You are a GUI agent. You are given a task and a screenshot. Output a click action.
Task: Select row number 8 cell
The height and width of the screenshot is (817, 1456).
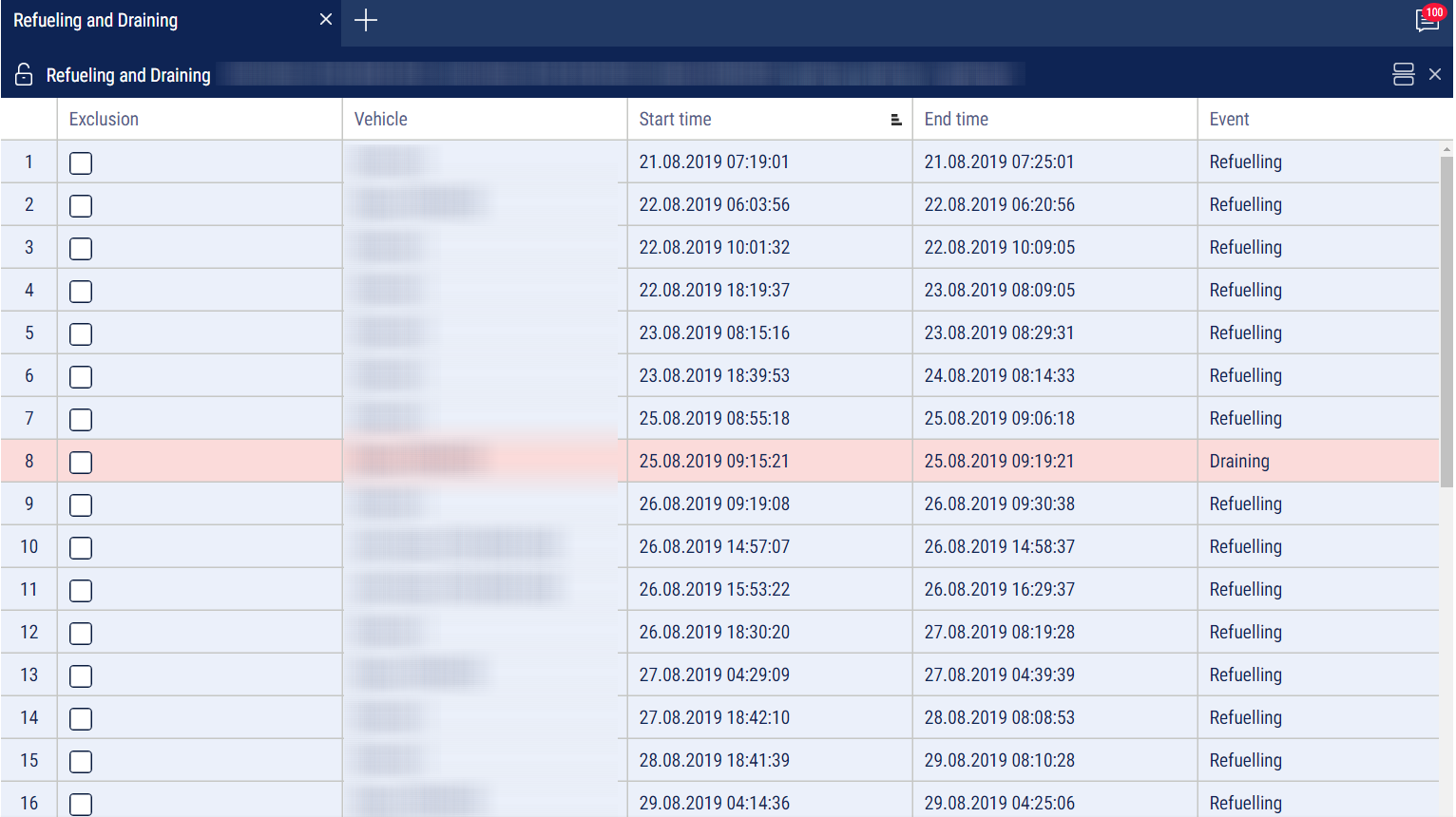[29, 461]
